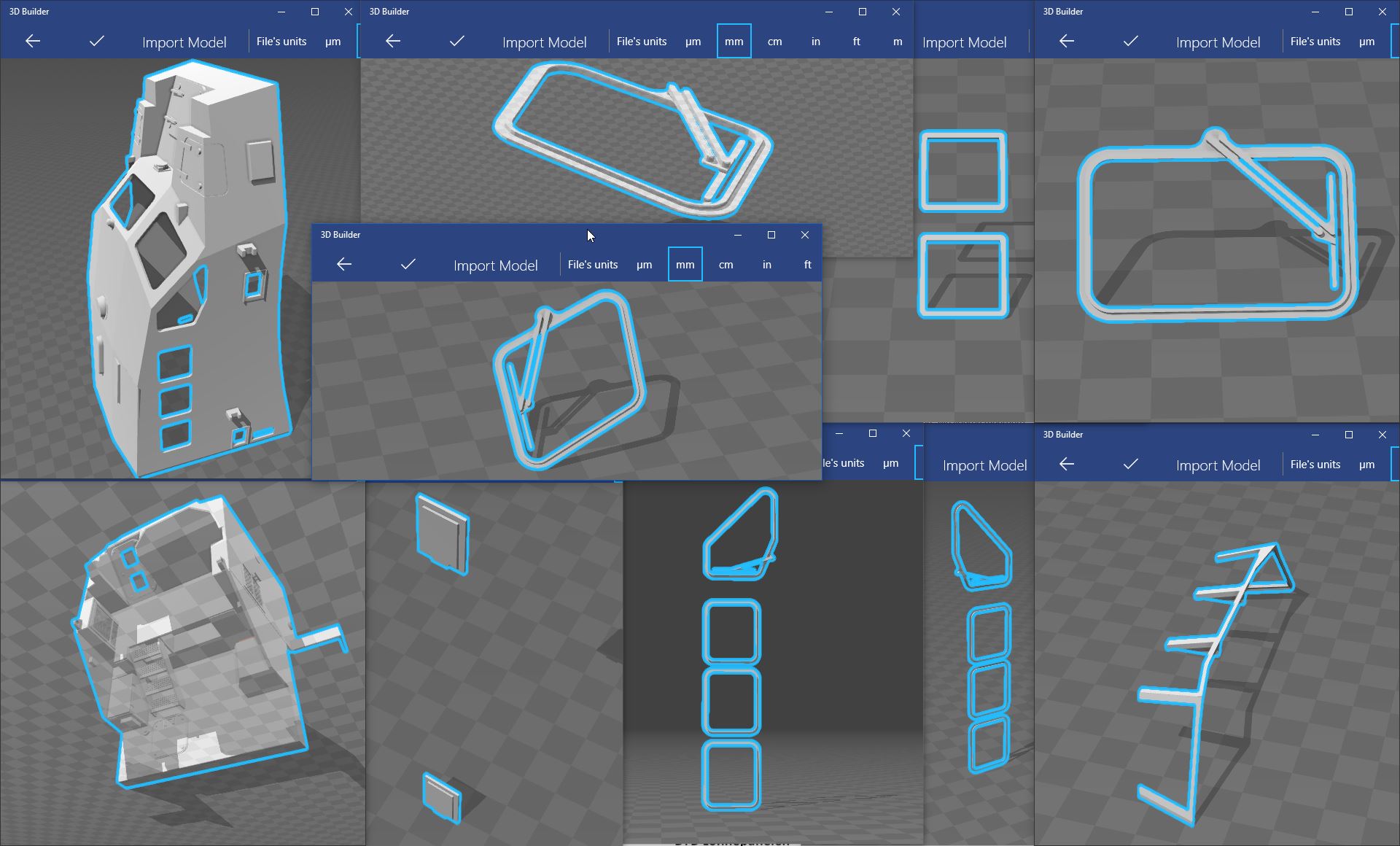Image resolution: width=1400 pixels, height=846 pixels.
Task: Close the rounded rectangle frame window
Action: 1382,12
